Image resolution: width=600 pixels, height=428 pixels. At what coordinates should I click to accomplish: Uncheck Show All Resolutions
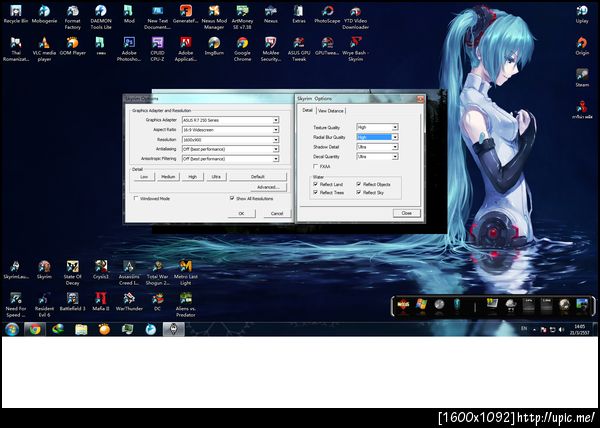pyautogui.click(x=232, y=198)
